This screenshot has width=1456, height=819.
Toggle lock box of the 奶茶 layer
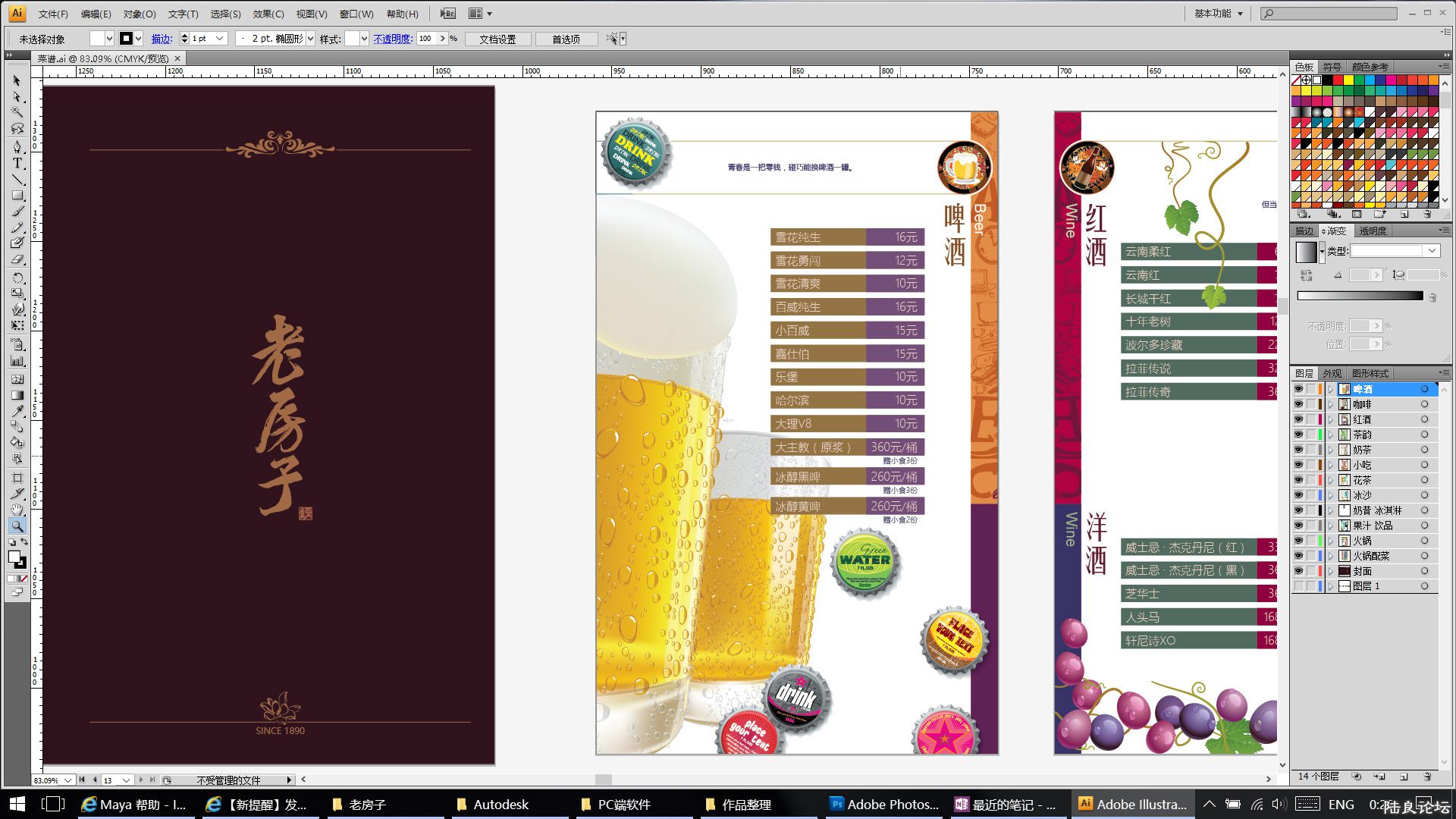[x=1310, y=450]
